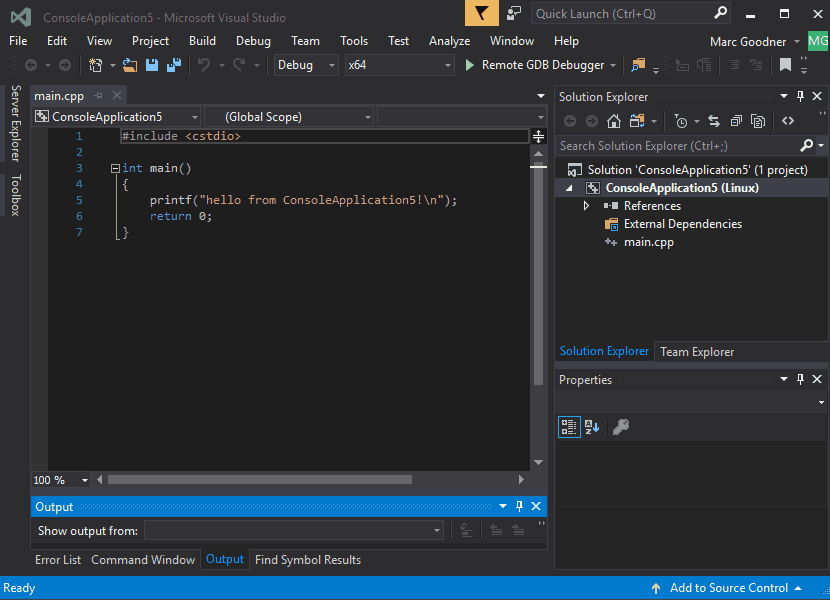Open the x64 platform dropdown
Image resolution: width=830 pixels, height=600 pixels.
click(399, 65)
